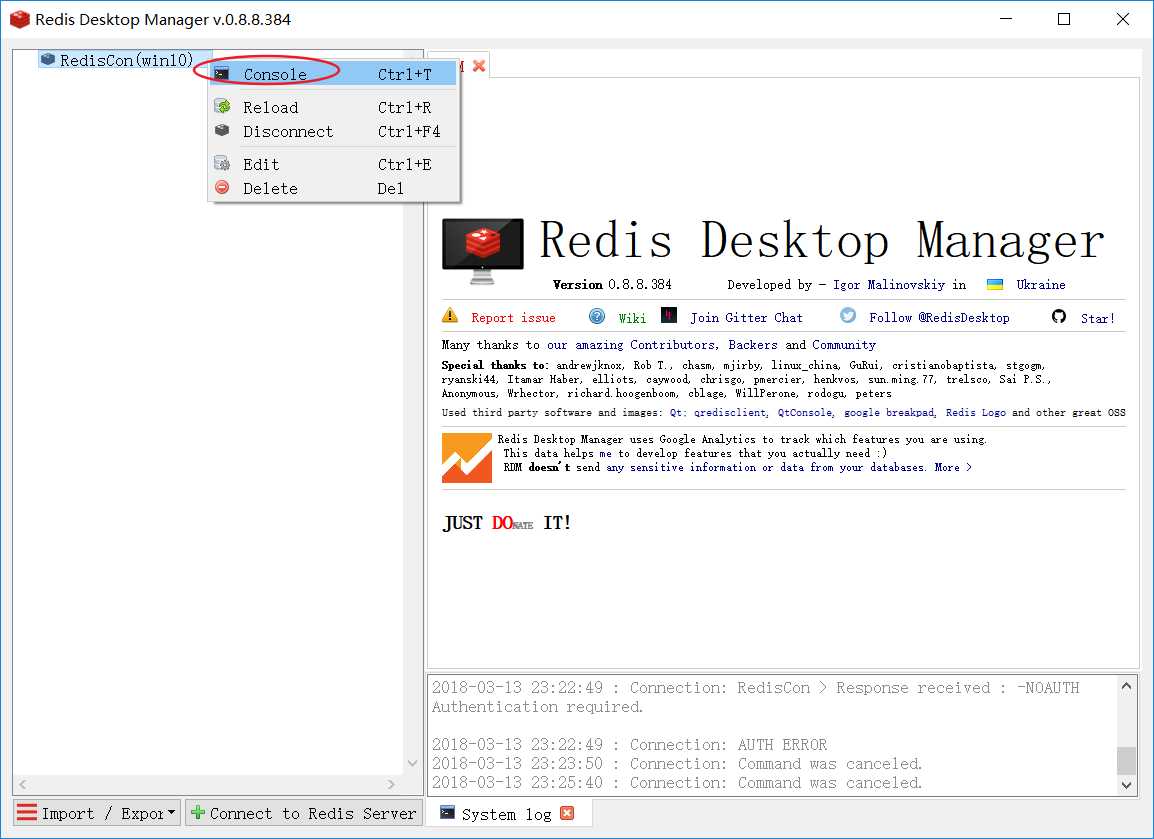Viewport: 1154px width, 839px height.
Task: Click the GitHub octocat icon
Action: 1059,316
